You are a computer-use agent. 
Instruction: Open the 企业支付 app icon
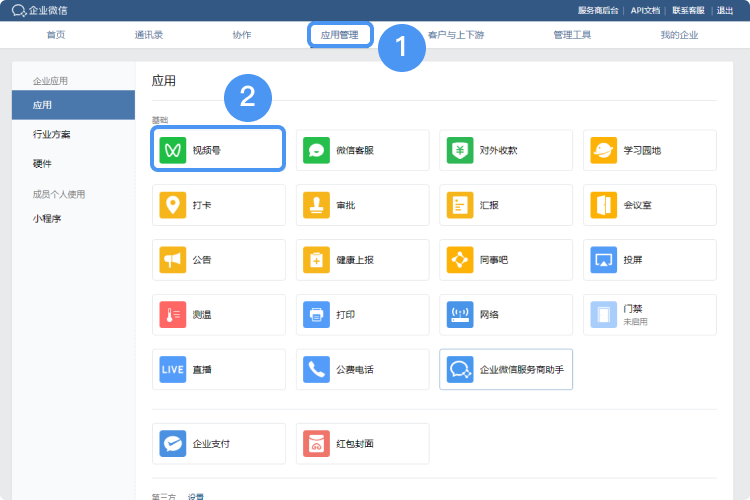pos(173,443)
